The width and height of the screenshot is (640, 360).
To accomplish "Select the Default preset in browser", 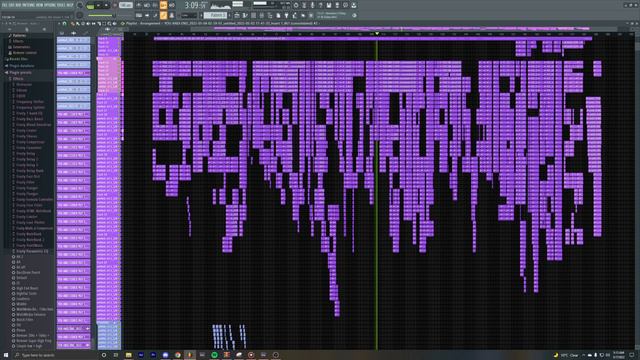I will click(x=21, y=278).
